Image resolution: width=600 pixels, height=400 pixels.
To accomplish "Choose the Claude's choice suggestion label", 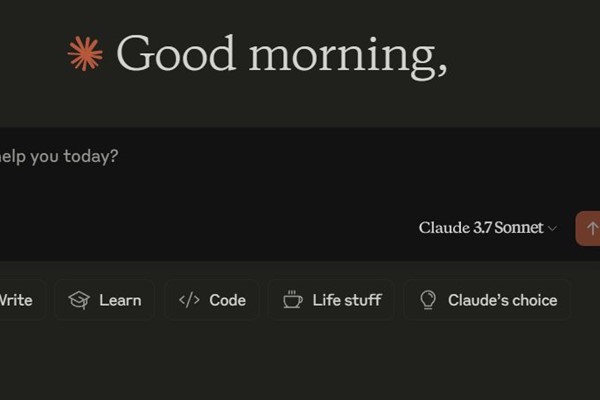I will (x=502, y=300).
